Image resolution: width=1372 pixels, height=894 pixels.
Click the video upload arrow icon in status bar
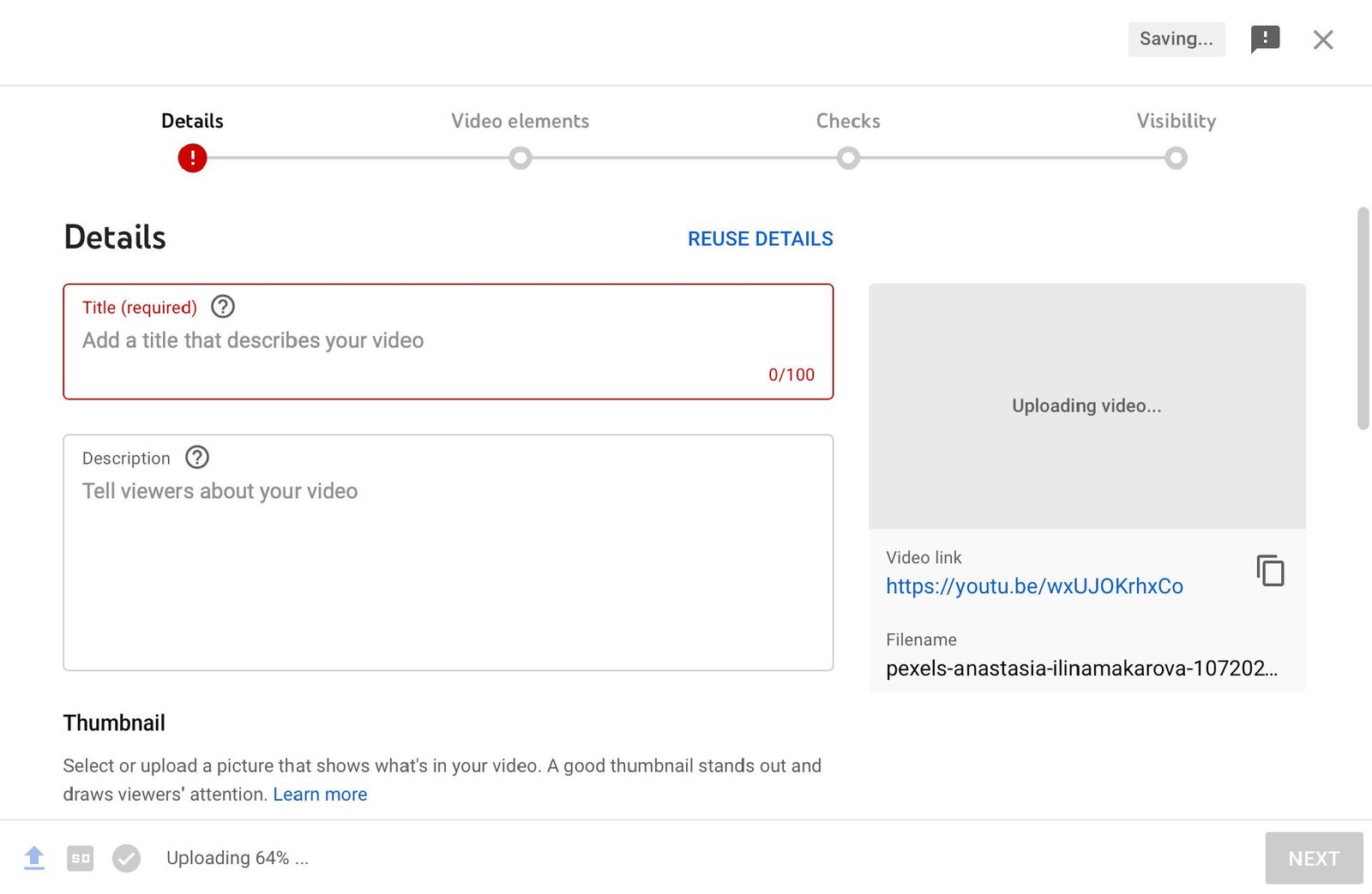click(x=34, y=857)
